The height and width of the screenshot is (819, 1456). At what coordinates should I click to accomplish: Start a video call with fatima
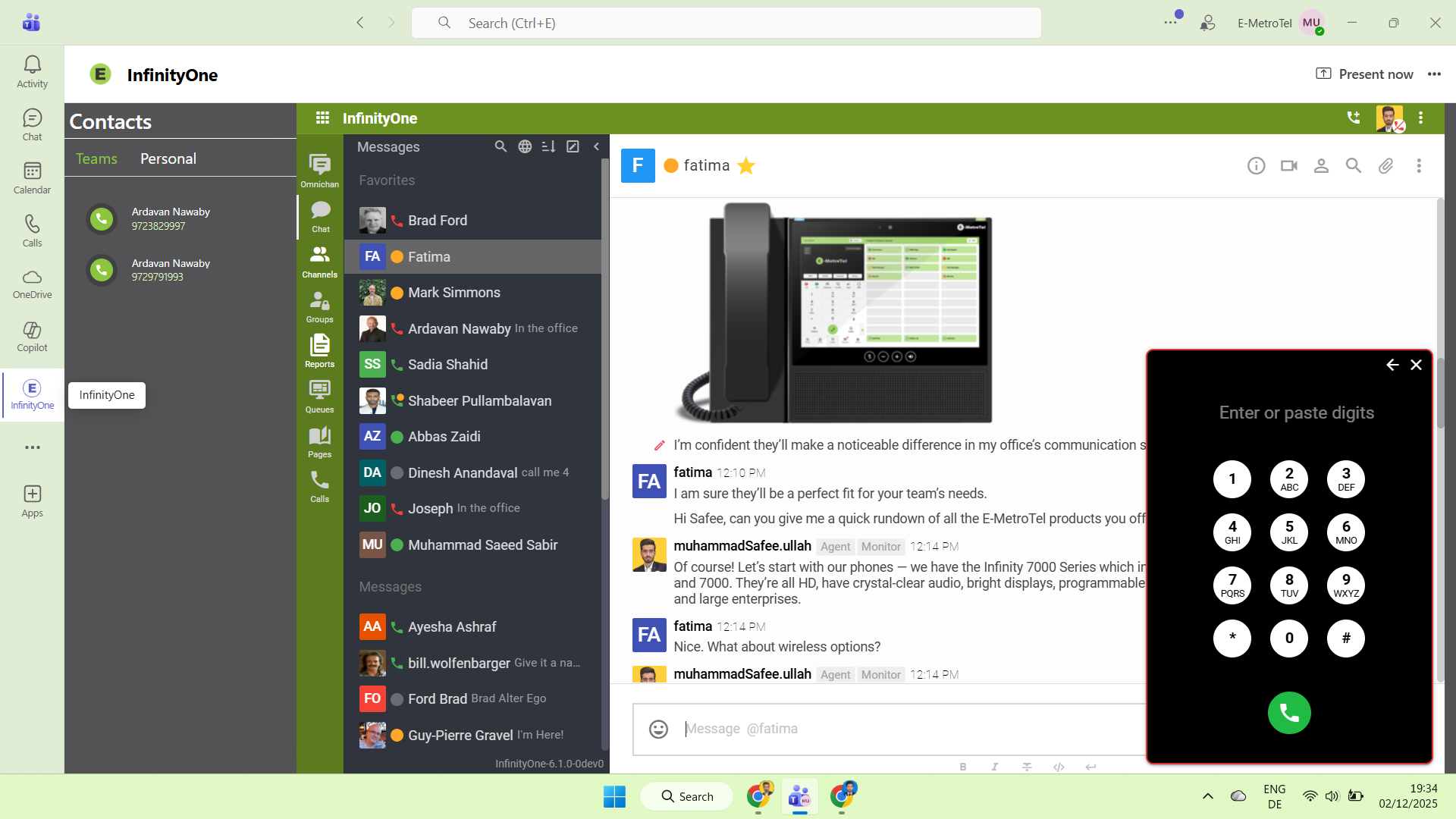(x=1289, y=165)
